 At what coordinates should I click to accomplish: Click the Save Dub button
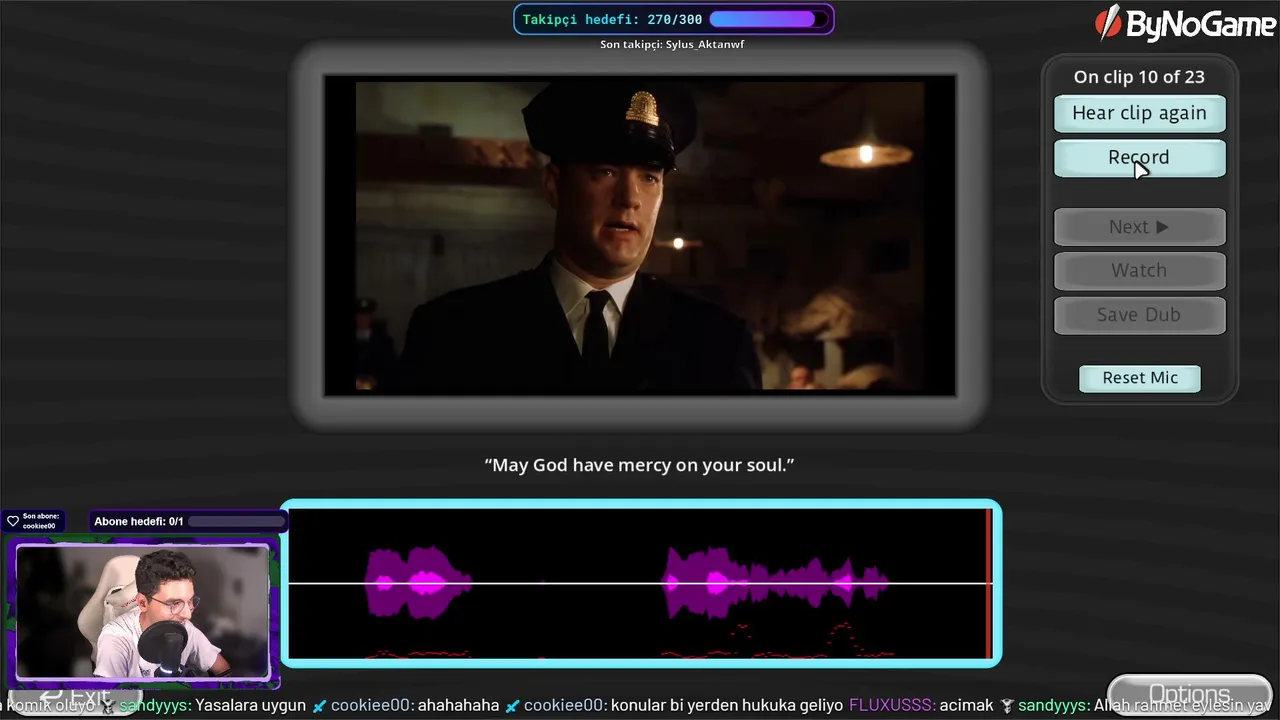pyautogui.click(x=1139, y=315)
